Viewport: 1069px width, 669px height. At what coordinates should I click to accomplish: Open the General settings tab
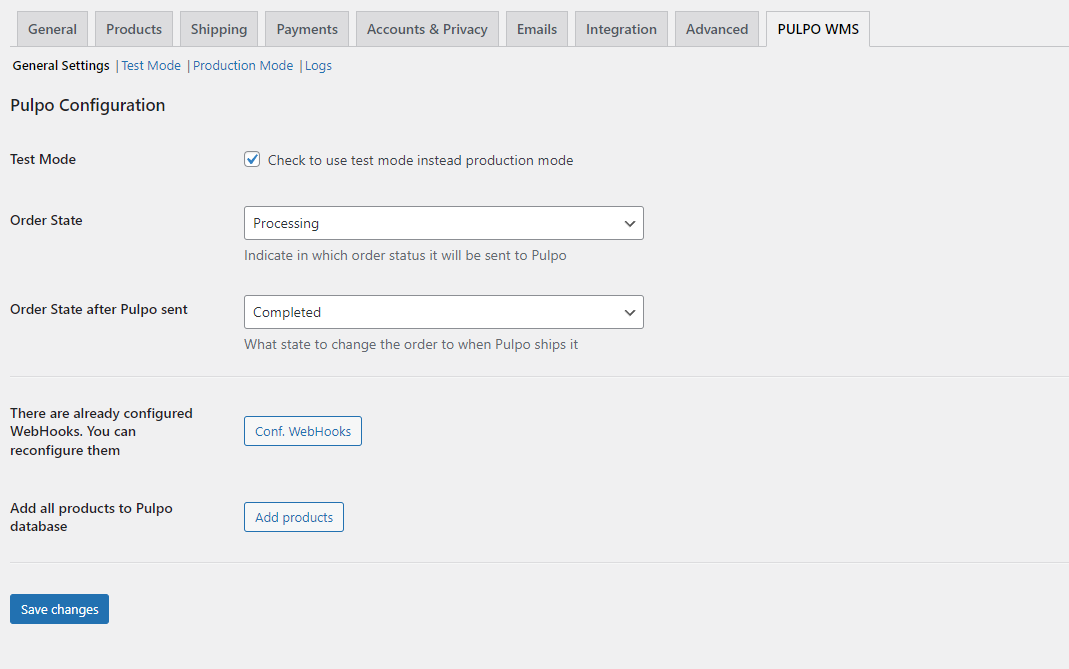tap(52, 29)
